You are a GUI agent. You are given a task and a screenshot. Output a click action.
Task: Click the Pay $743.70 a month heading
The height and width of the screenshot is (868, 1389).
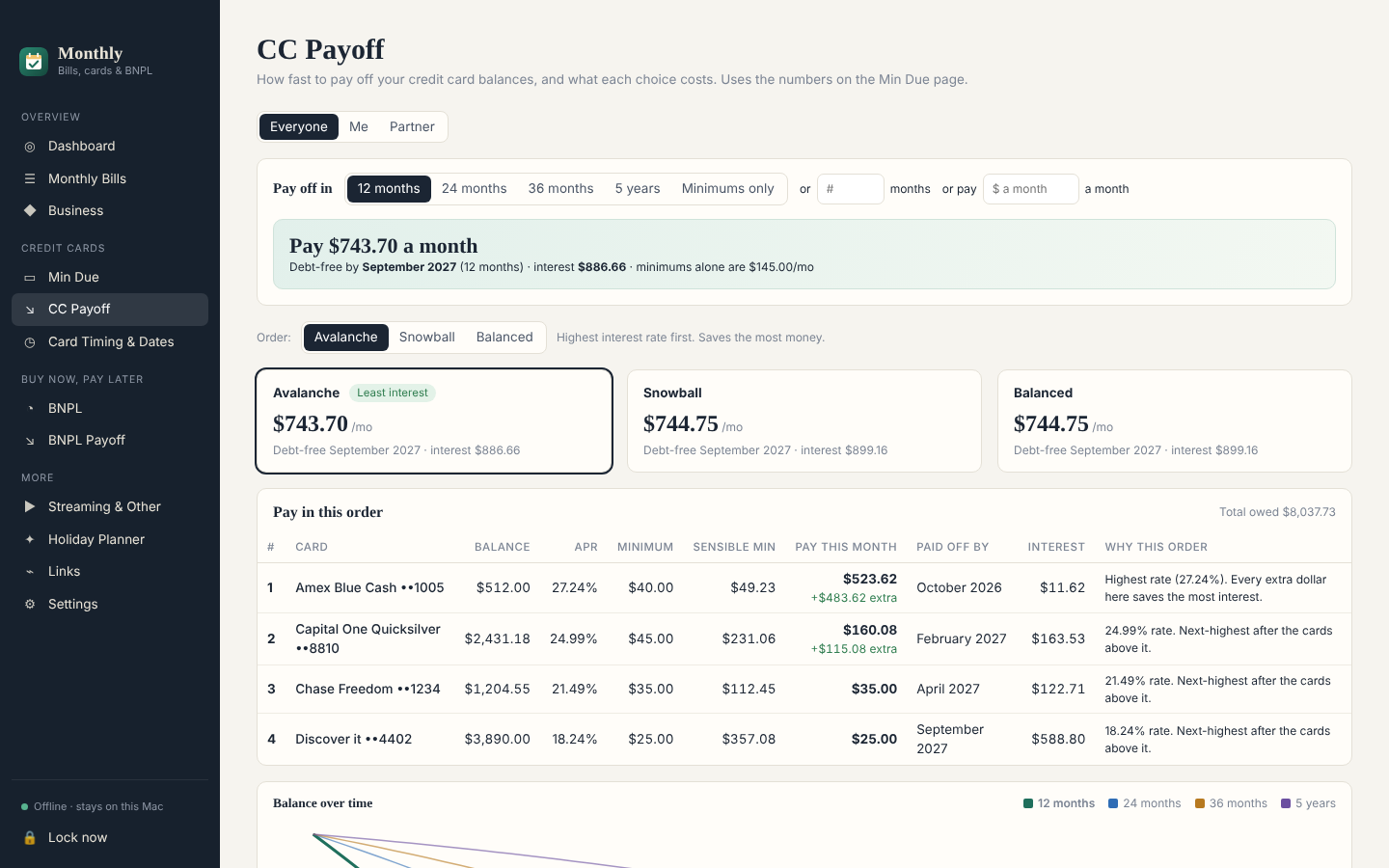384,246
